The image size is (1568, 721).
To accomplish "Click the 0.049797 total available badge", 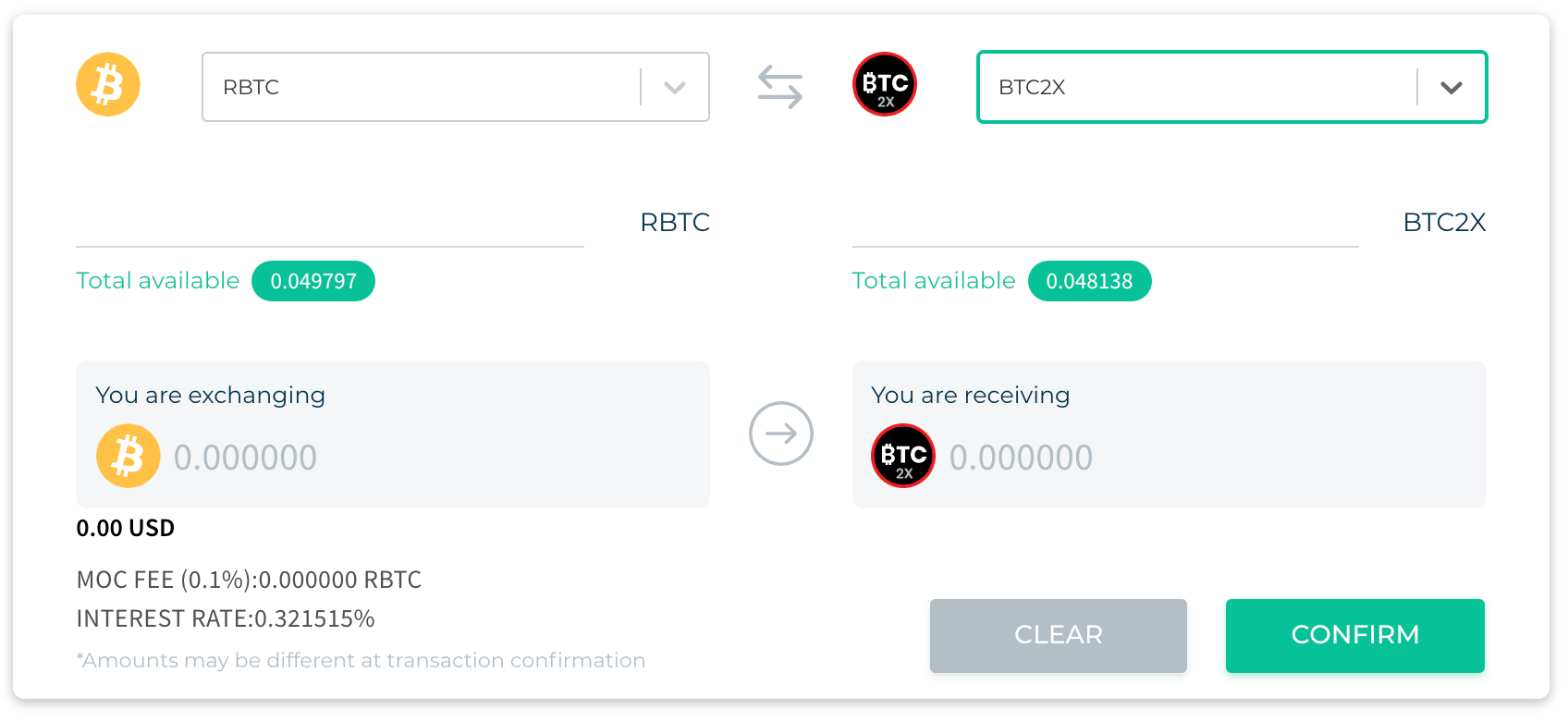I will pyautogui.click(x=313, y=281).
